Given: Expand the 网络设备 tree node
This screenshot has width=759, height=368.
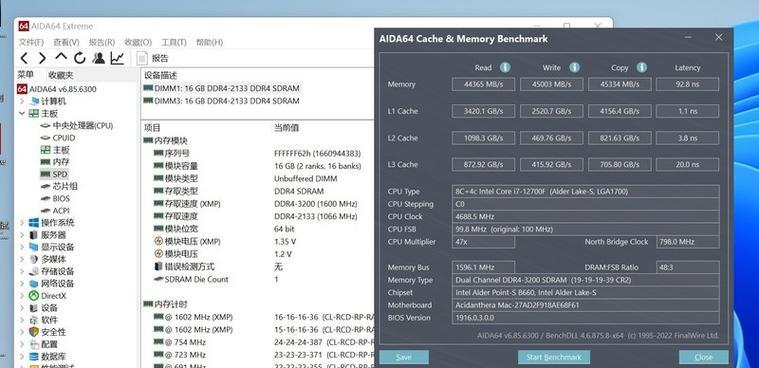Looking at the screenshot, I should click(22, 283).
